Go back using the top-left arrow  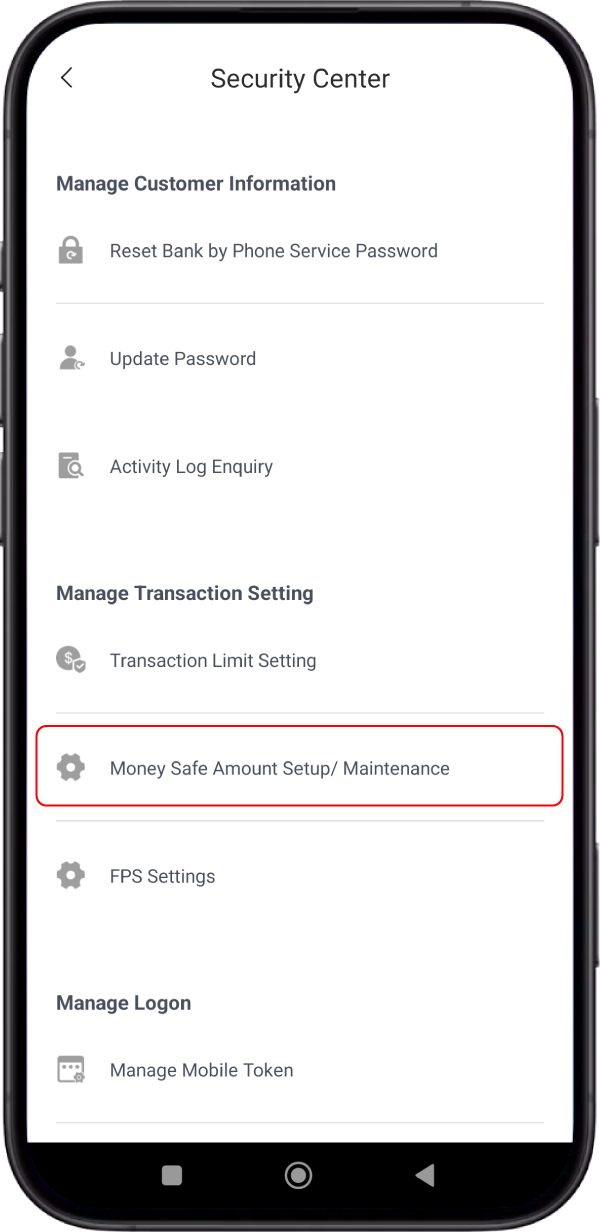tap(67, 78)
